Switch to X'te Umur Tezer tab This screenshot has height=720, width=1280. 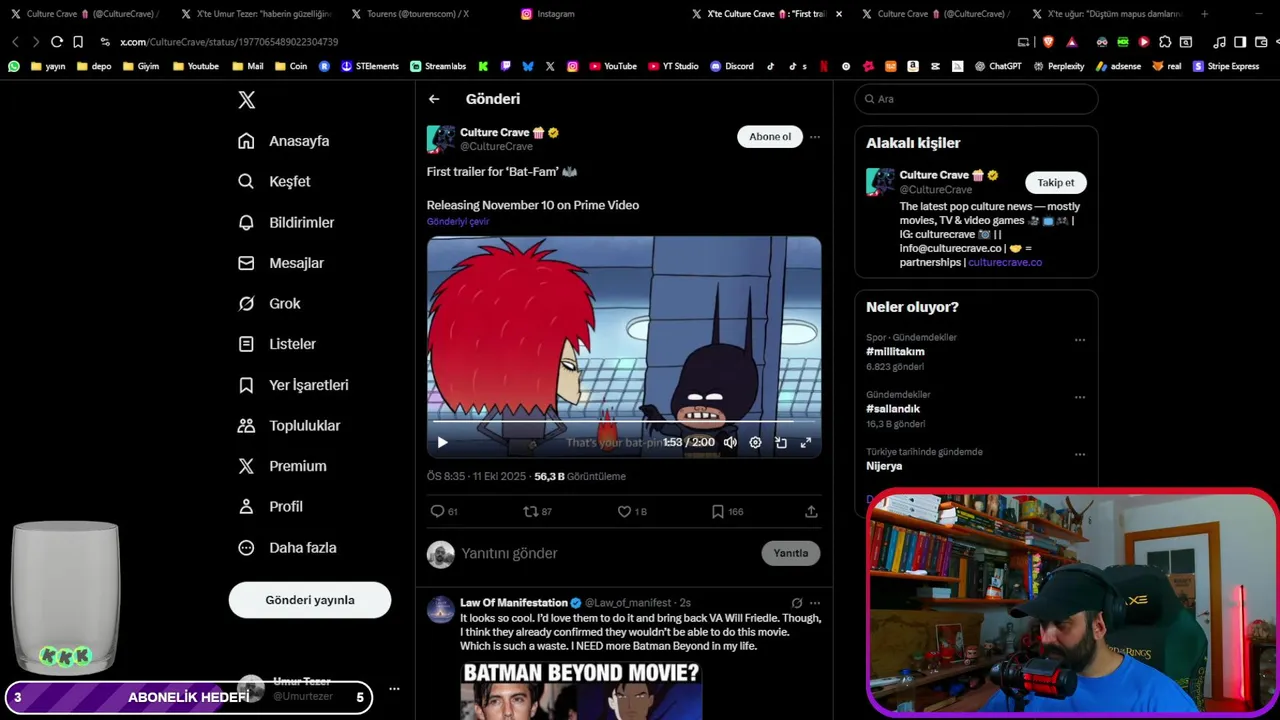pos(256,14)
